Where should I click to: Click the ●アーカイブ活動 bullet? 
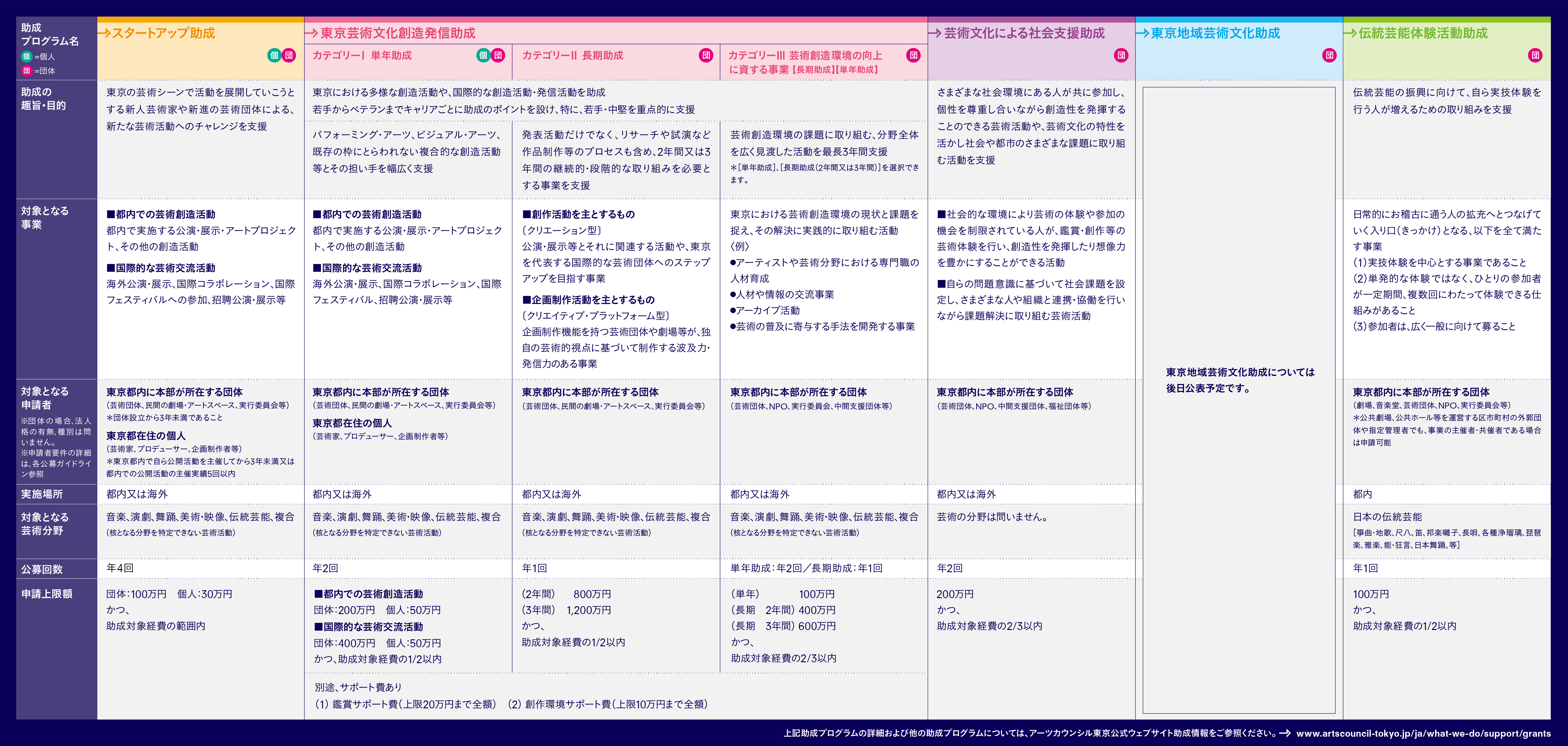point(765,310)
